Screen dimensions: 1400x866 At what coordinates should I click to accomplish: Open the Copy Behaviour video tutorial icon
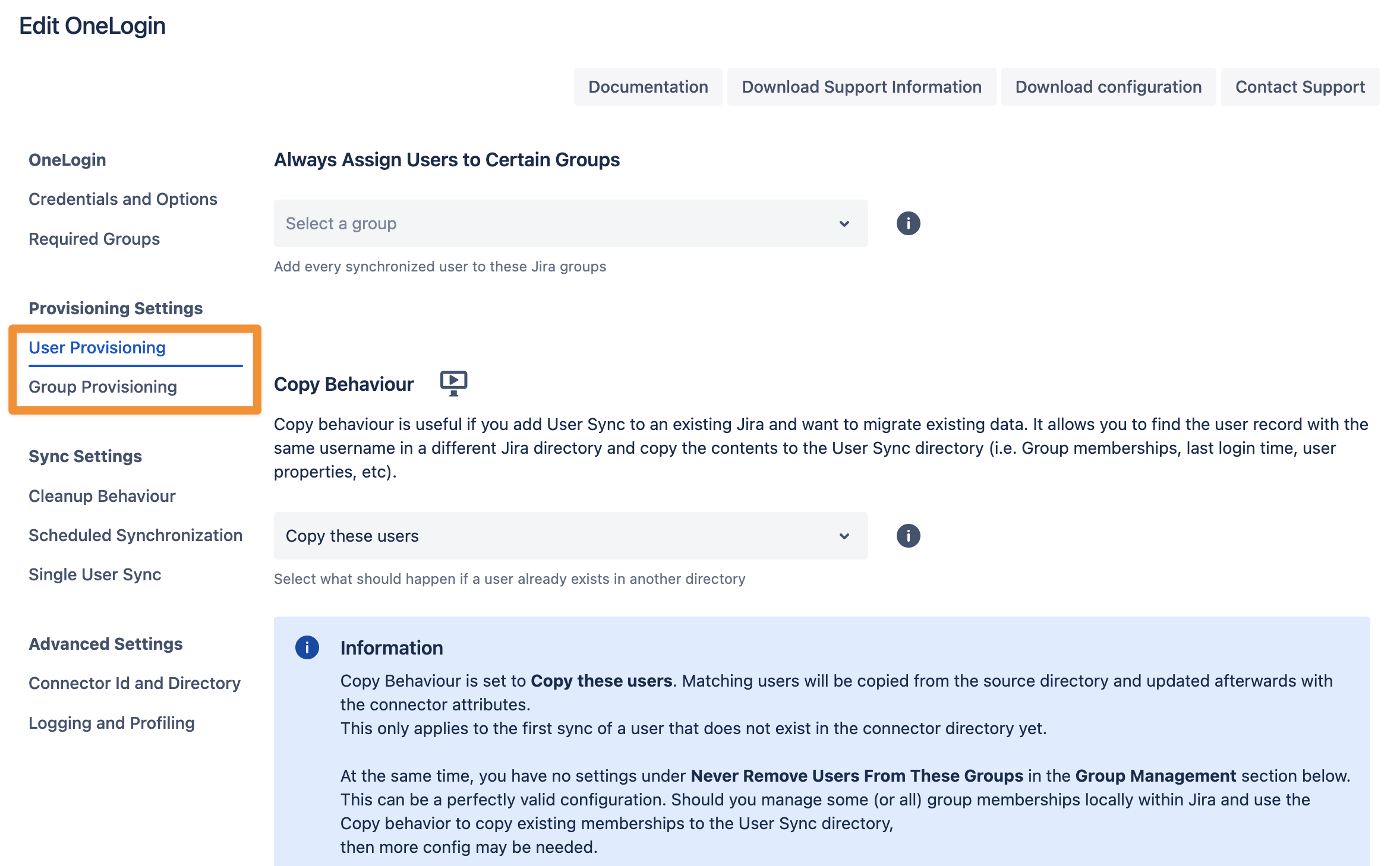(453, 384)
